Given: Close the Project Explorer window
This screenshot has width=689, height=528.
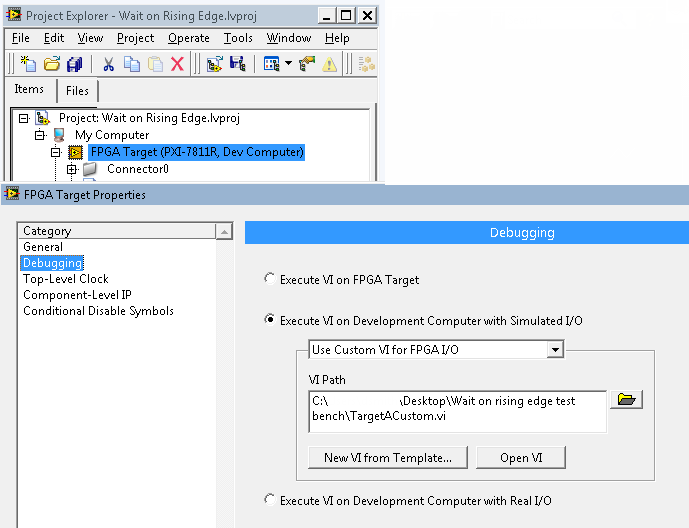Looking at the screenshot, I should pos(367,16).
